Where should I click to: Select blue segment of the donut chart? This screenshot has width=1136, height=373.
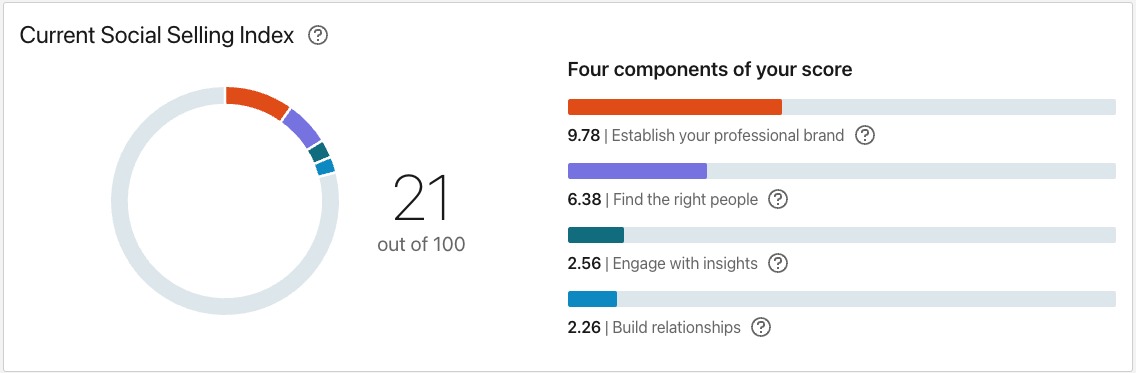(325, 167)
